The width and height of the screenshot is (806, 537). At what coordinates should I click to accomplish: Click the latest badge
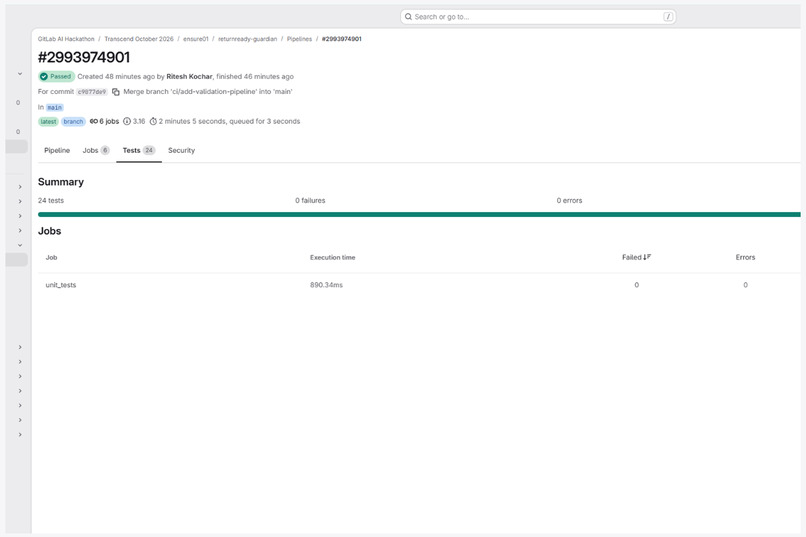48,122
